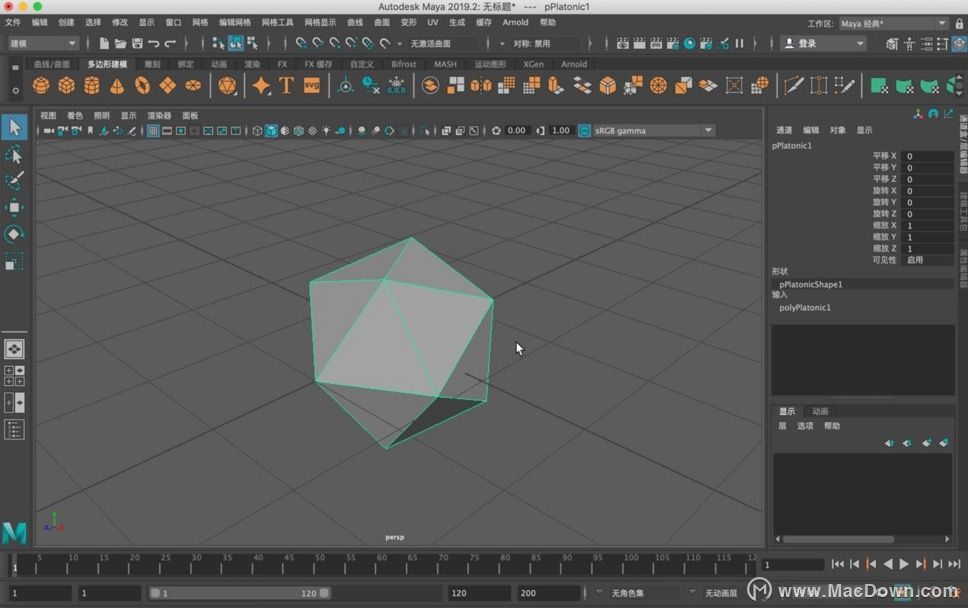Click the play forwards button
The image size is (968, 608).
point(904,564)
